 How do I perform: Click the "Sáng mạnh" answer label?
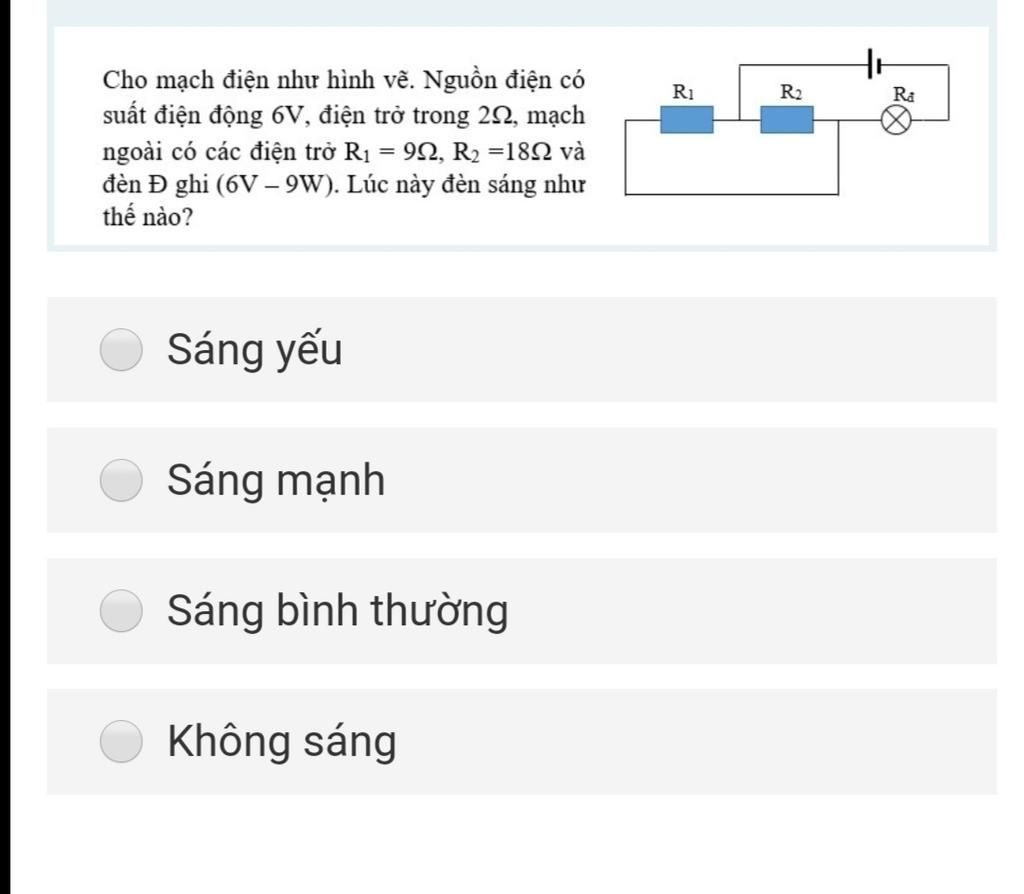(276, 481)
